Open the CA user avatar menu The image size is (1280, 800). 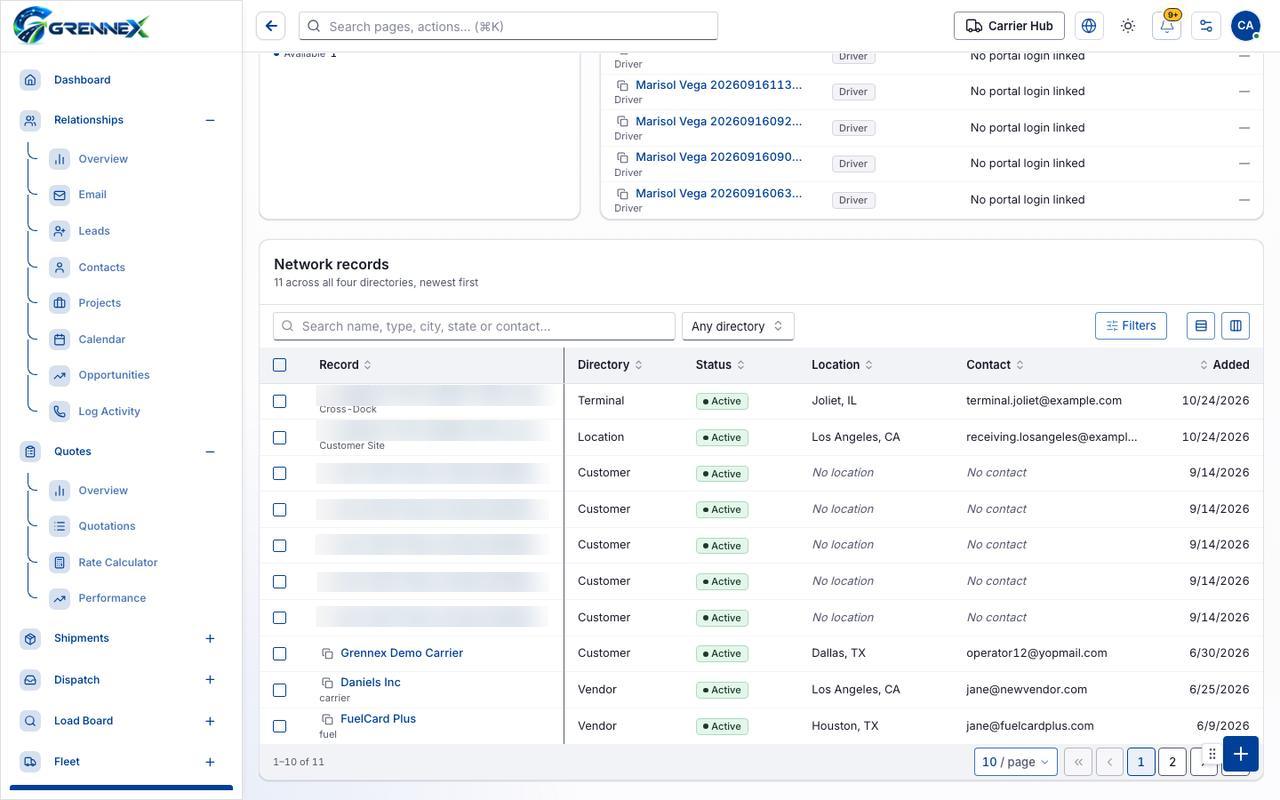pyautogui.click(x=1245, y=26)
